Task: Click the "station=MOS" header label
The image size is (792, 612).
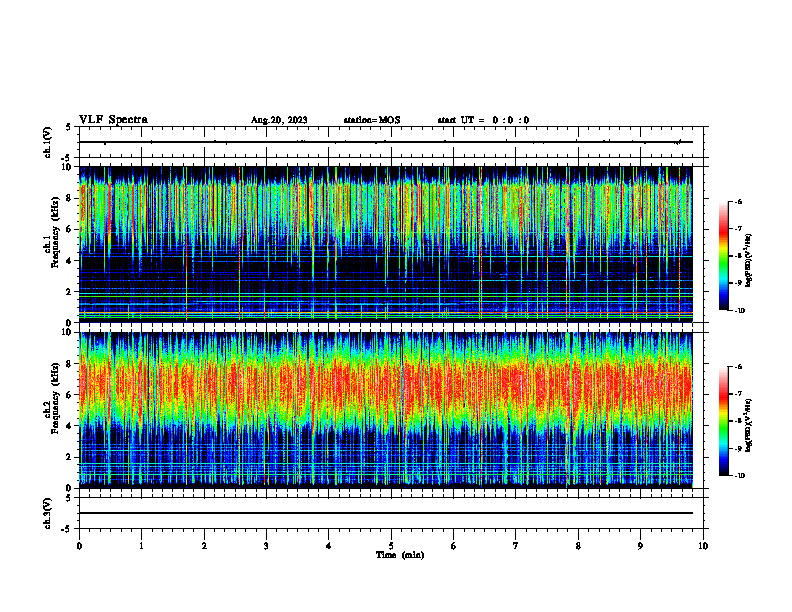Action: tap(372, 120)
